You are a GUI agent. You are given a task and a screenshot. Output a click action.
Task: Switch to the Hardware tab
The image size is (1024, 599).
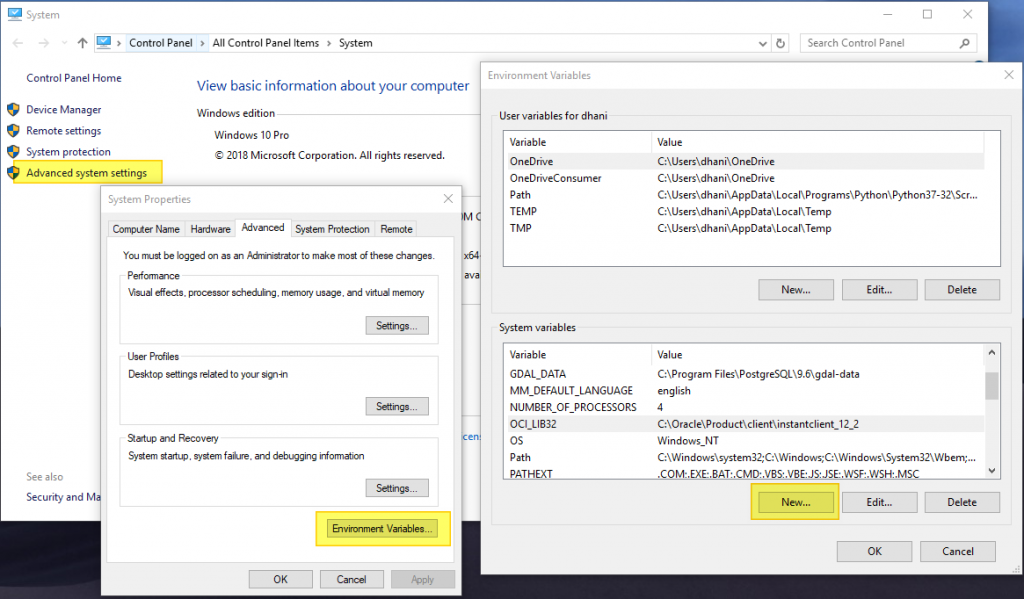point(210,228)
